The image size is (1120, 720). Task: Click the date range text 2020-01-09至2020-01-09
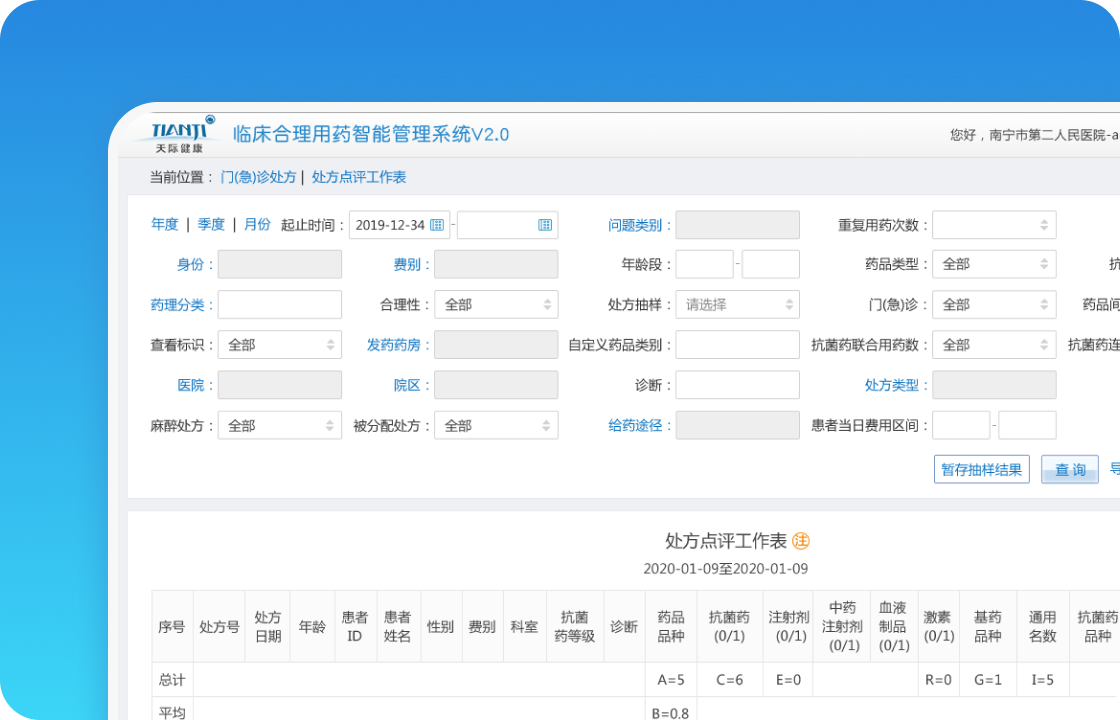(726, 569)
